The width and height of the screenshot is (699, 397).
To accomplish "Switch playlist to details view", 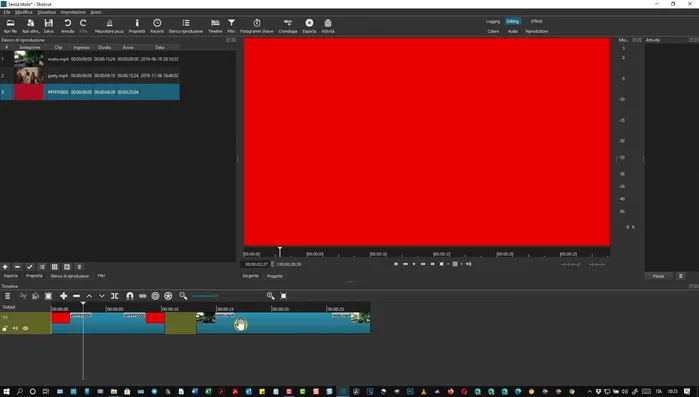I will tap(42, 267).
